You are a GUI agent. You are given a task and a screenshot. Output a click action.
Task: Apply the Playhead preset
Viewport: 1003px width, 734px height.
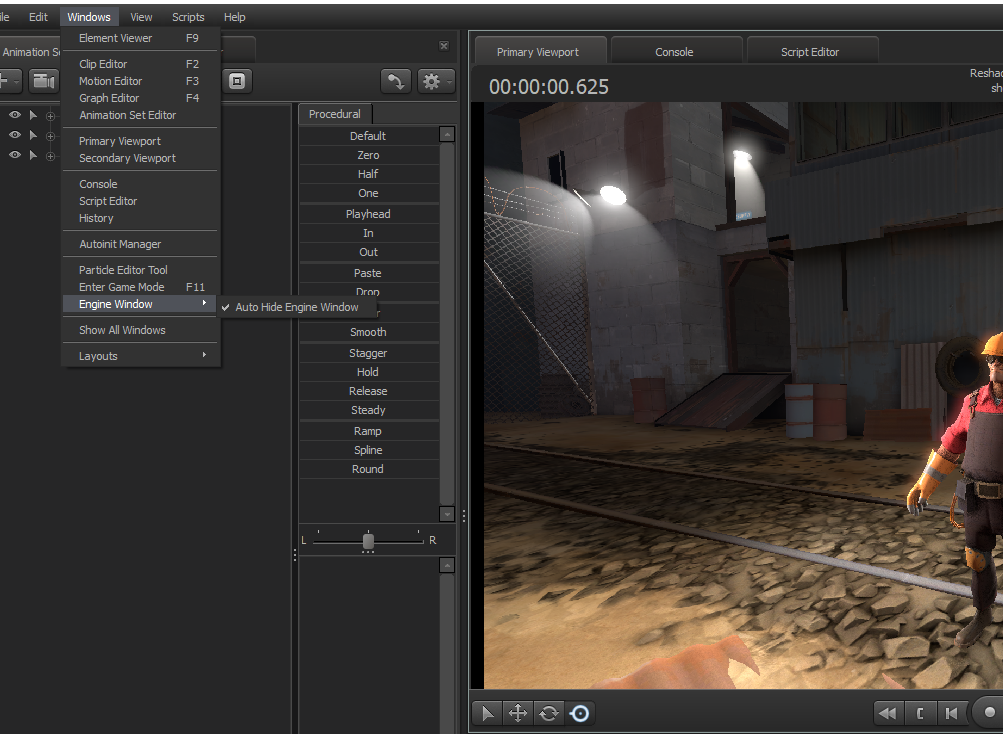368,214
